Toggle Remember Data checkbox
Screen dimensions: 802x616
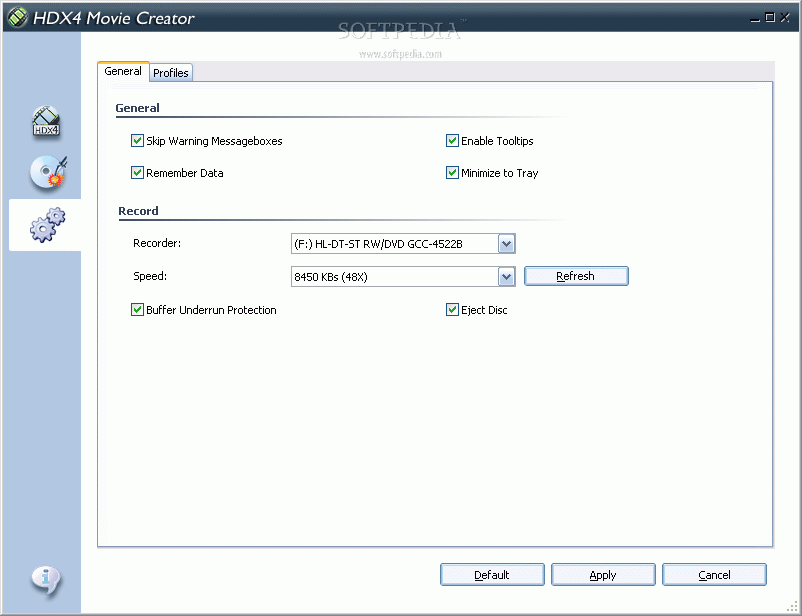click(x=137, y=173)
